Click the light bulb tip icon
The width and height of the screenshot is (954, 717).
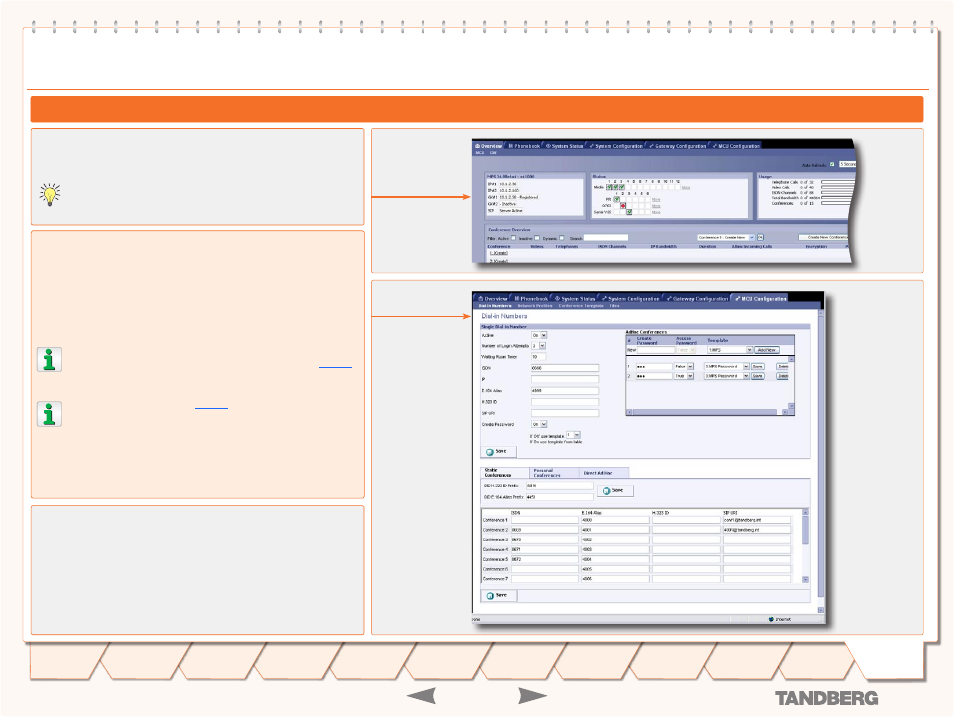(50, 194)
